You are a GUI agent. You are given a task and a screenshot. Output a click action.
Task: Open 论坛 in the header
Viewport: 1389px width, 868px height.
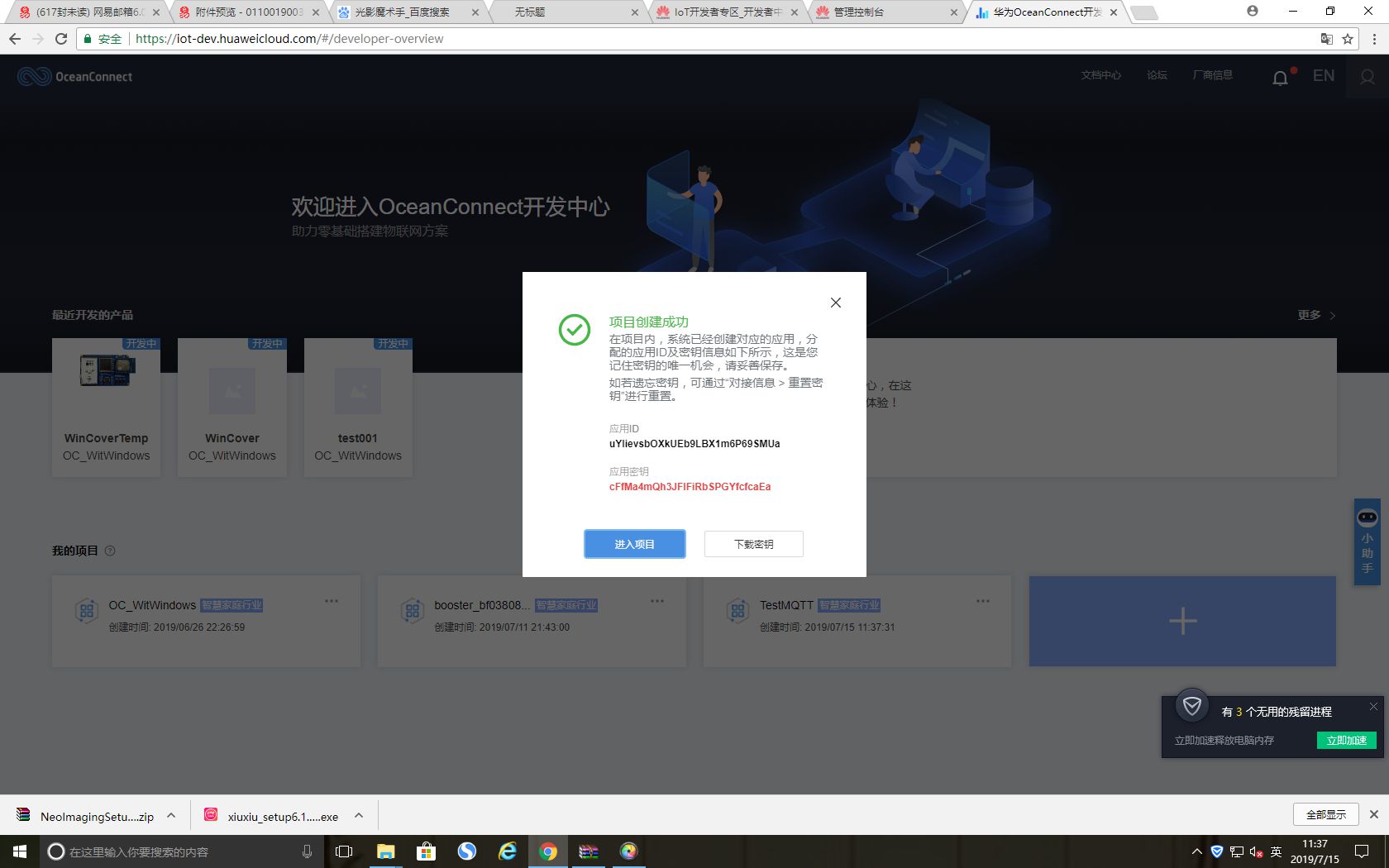[x=1157, y=75]
